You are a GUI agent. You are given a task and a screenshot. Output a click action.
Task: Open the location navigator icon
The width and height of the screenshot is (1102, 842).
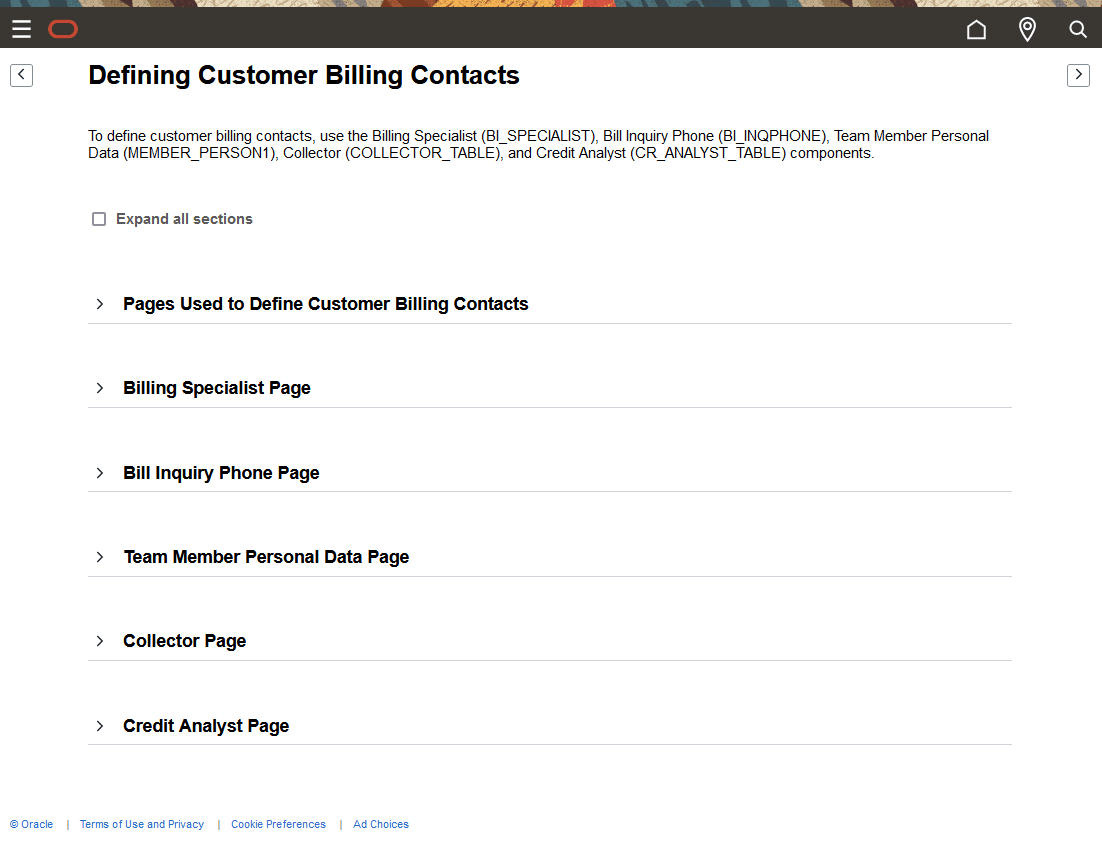pyautogui.click(x=1027, y=29)
